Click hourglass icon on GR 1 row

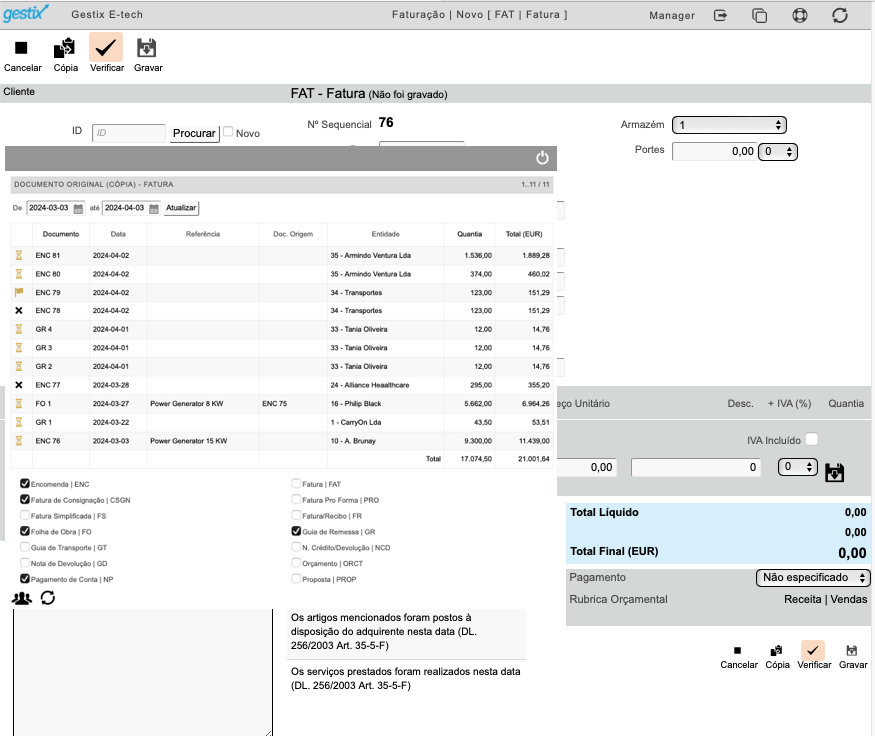(19, 422)
